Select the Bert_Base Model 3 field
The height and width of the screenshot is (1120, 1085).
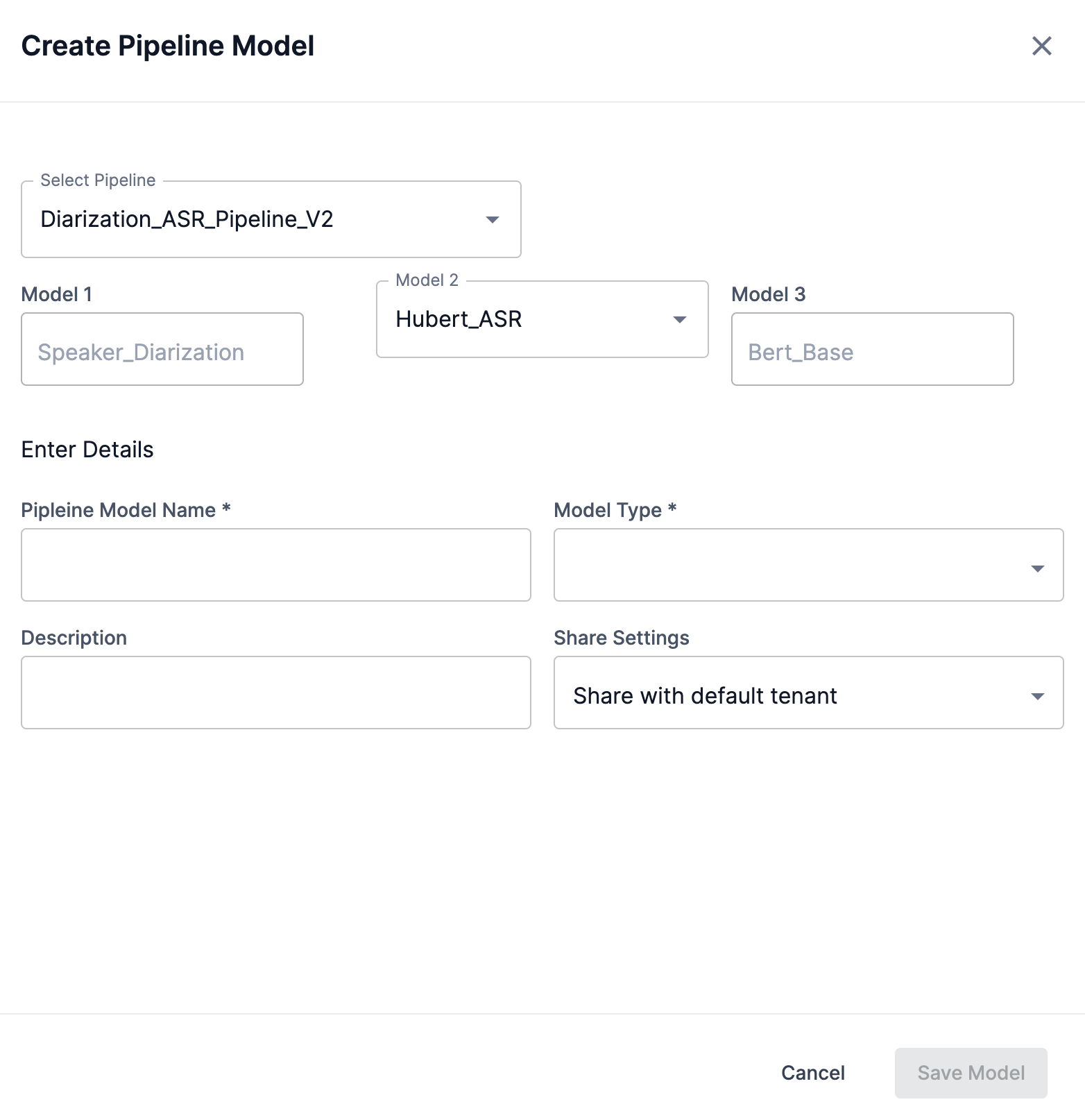(x=872, y=349)
